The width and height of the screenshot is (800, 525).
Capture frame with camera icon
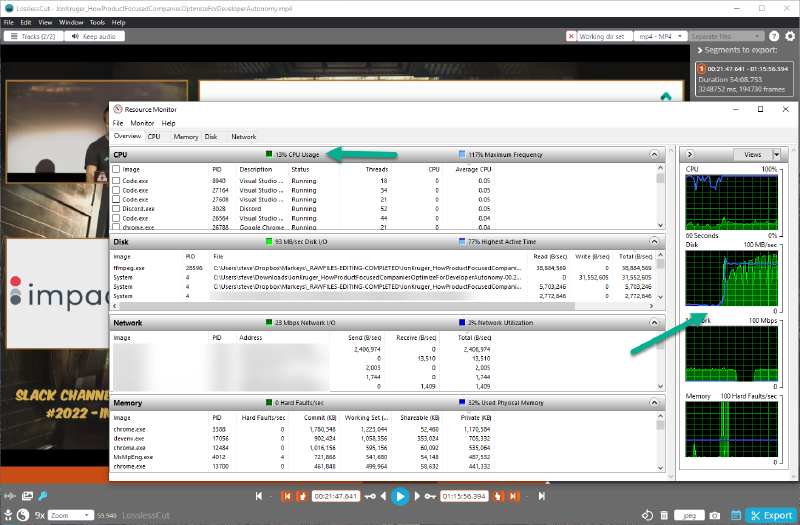[715, 515]
